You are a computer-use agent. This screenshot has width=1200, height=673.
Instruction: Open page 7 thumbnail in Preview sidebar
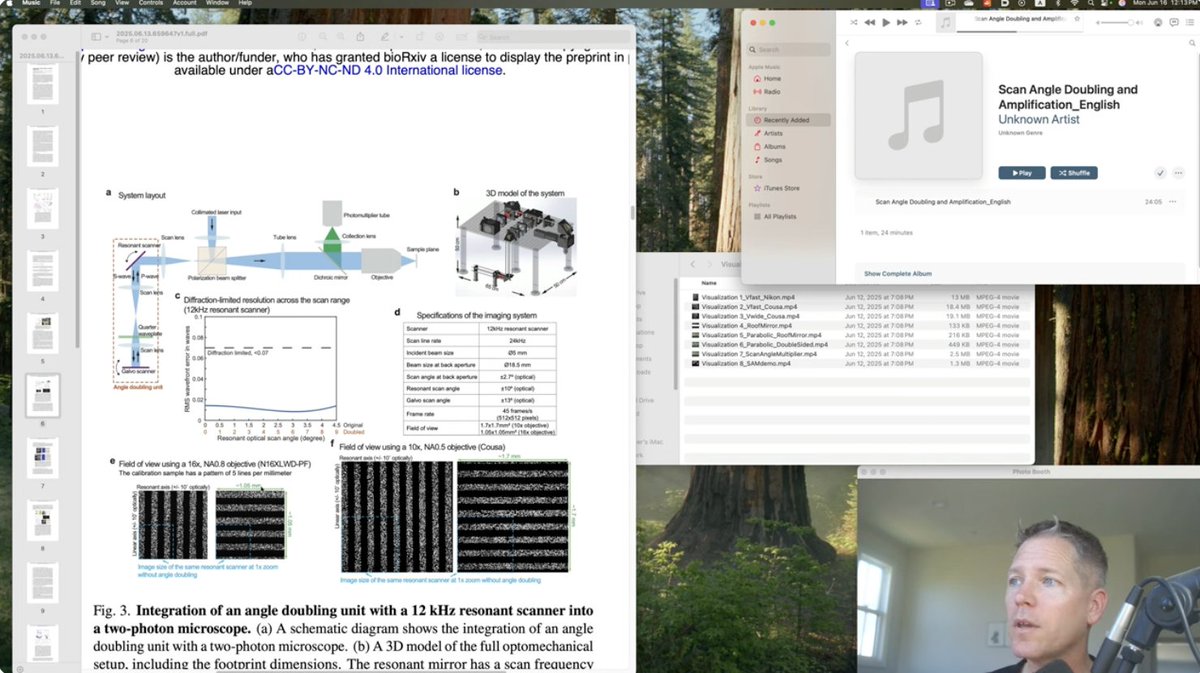pyautogui.click(x=43, y=457)
